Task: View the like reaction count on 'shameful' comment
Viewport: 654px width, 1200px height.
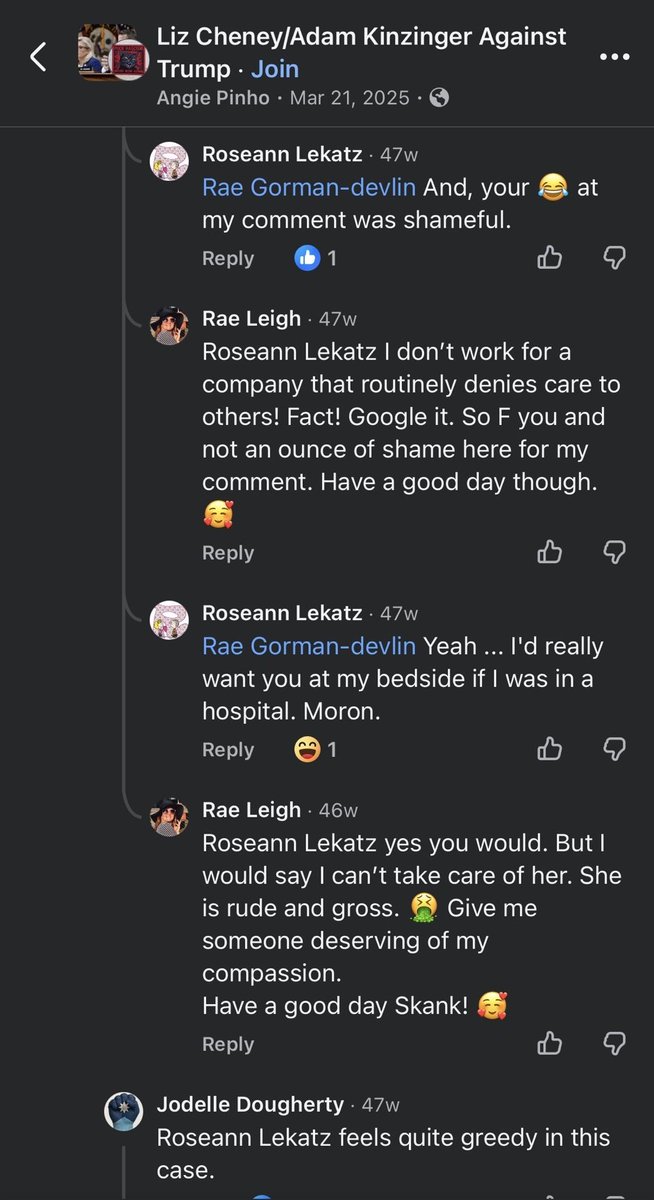Action: [x=316, y=258]
